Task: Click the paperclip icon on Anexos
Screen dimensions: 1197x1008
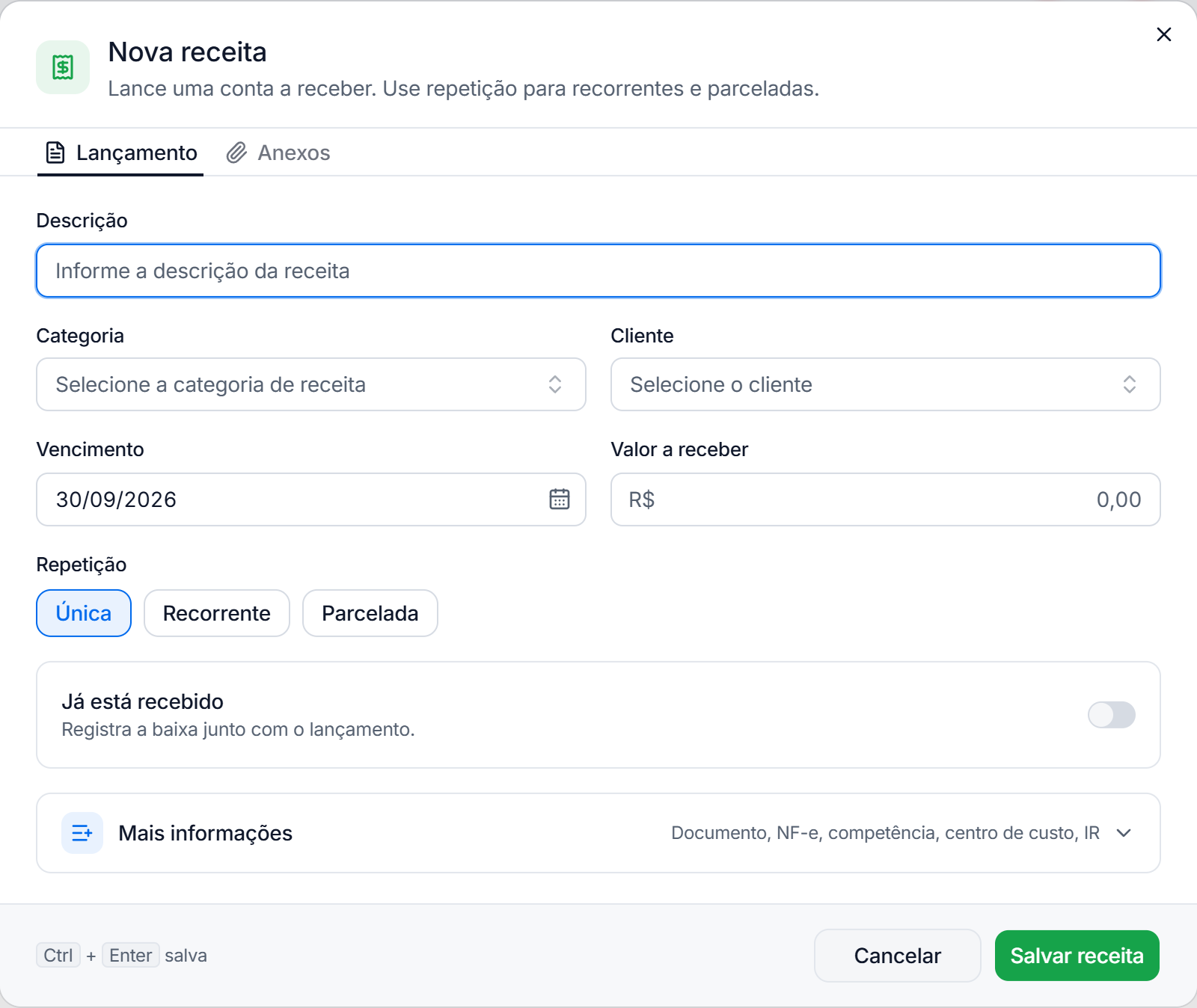Action: [236, 153]
